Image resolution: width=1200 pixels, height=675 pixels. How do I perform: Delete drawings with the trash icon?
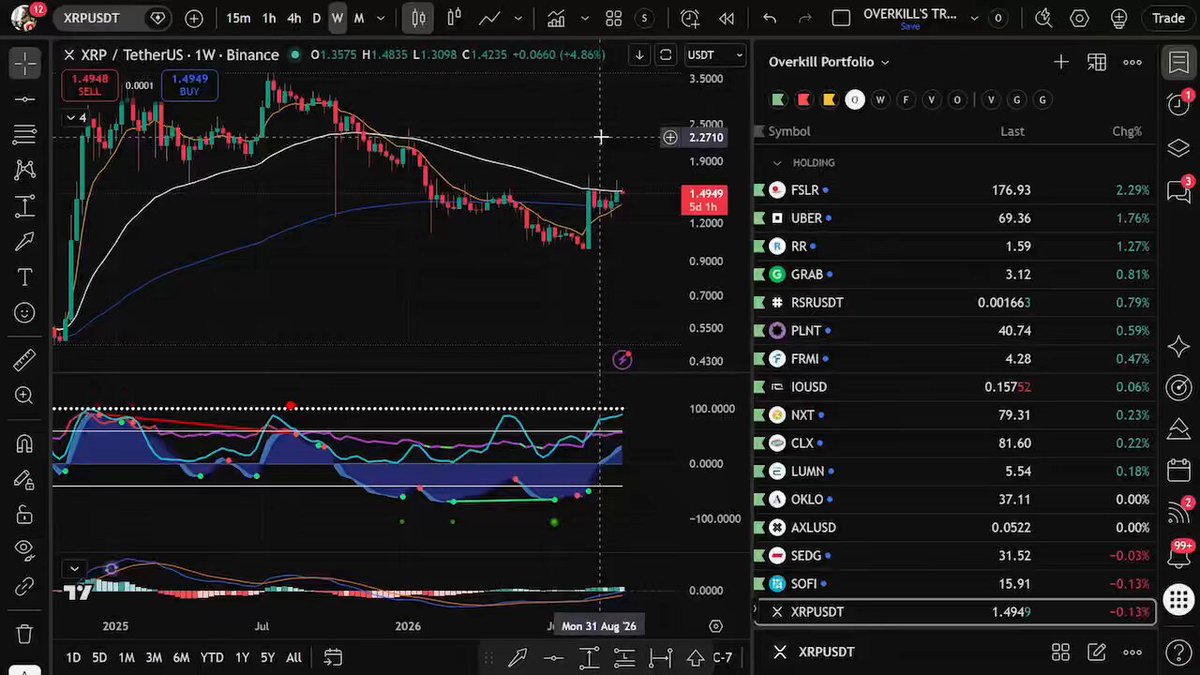click(25, 634)
